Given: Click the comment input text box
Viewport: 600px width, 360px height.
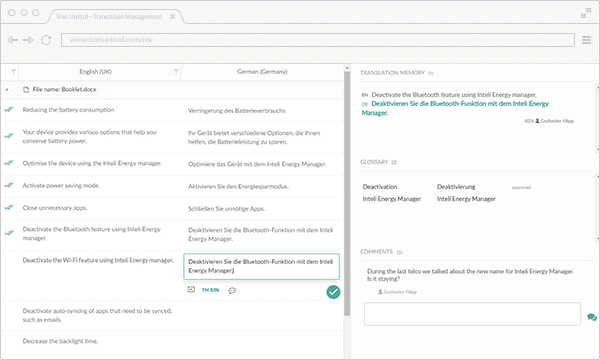Looking at the screenshot, I should tap(472, 314).
